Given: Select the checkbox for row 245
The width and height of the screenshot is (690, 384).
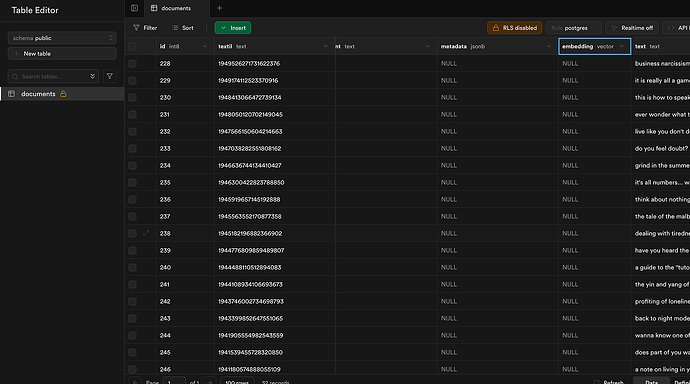Looking at the screenshot, I should point(132,352).
